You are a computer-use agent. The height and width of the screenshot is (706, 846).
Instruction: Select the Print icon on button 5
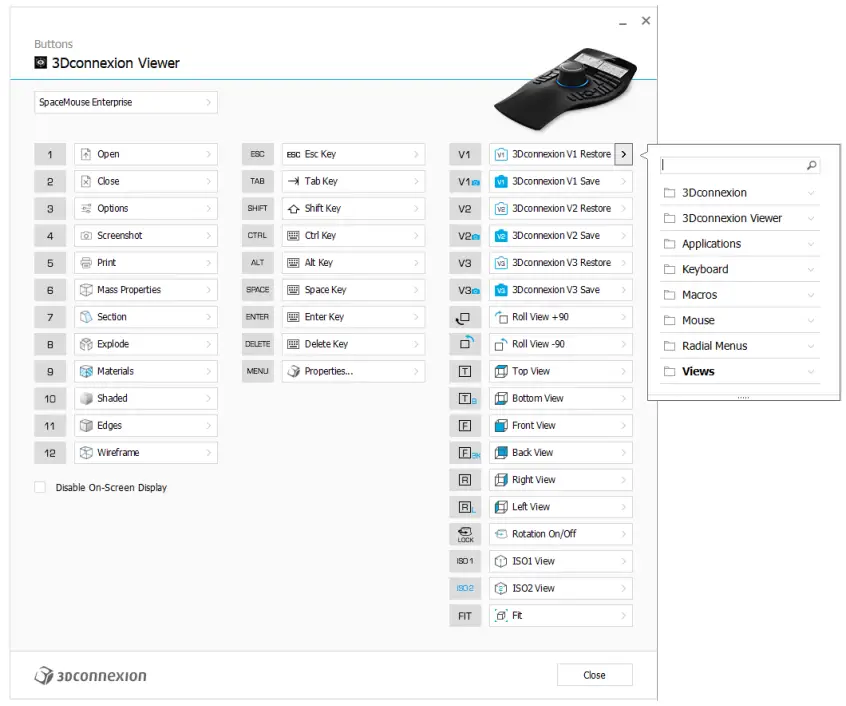pyautogui.click(x=85, y=262)
